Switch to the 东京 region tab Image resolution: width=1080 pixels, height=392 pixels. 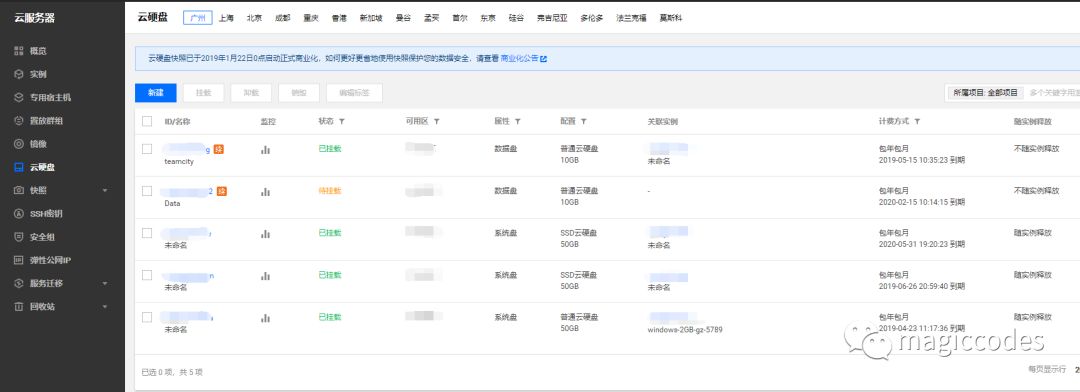[488, 18]
